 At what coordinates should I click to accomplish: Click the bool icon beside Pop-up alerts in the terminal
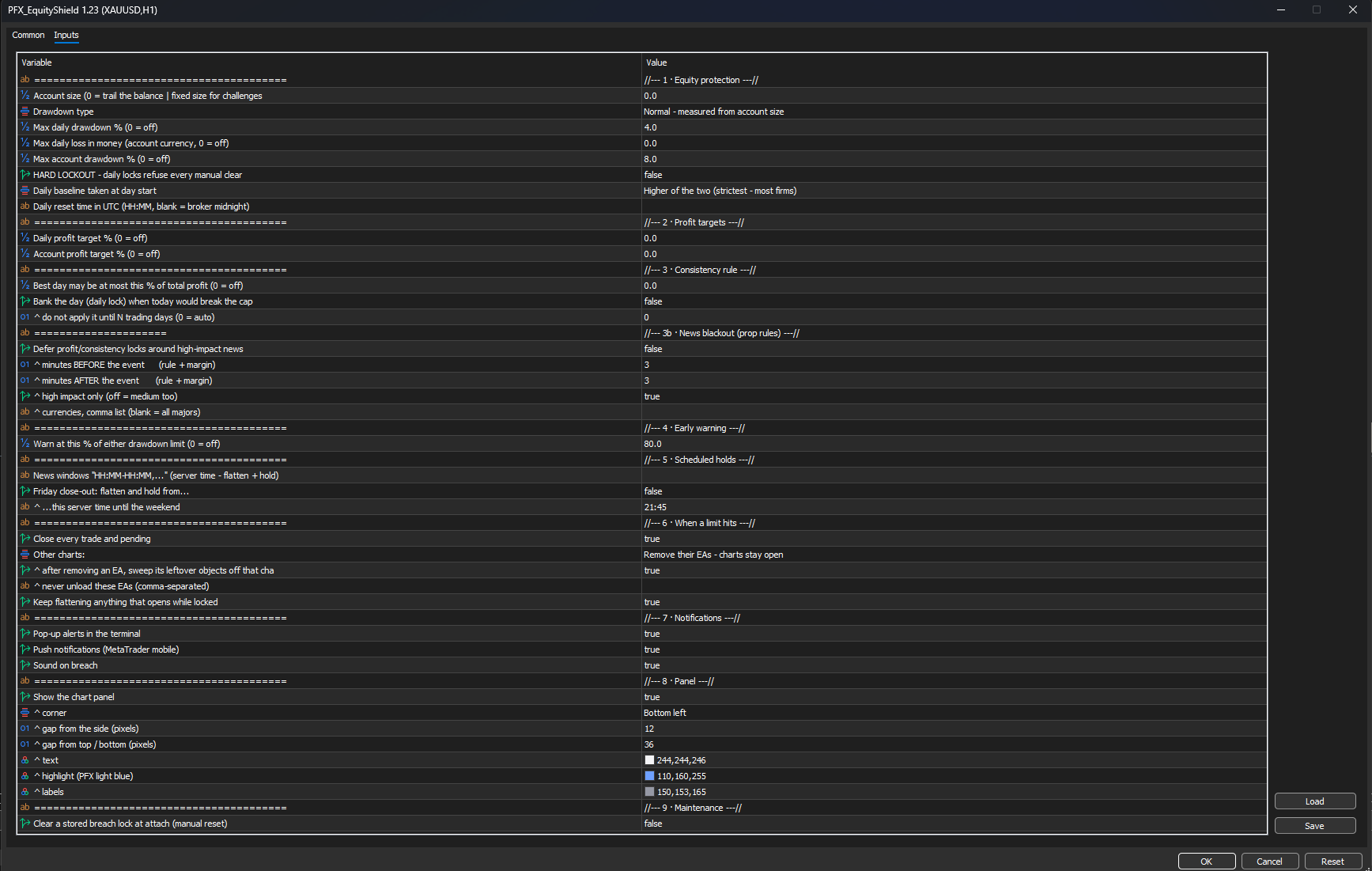click(x=25, y=634)
